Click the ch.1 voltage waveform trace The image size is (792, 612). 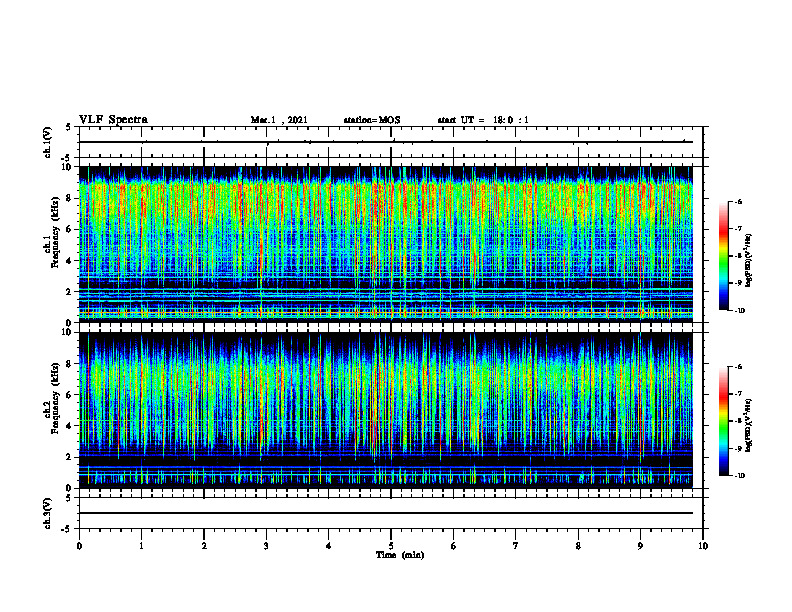[x=386, y=142]
